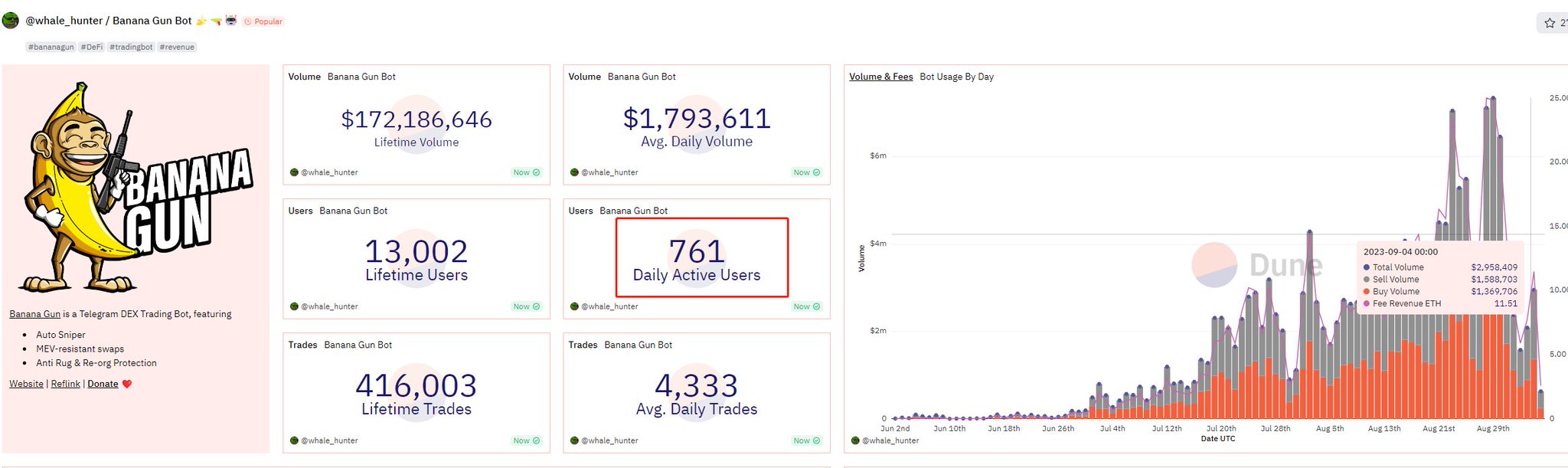This screenshot has width=1568, height=468.
Task: Click the $2,958,409 Total Volume tooltip value
Action: tap(1494, 267)
